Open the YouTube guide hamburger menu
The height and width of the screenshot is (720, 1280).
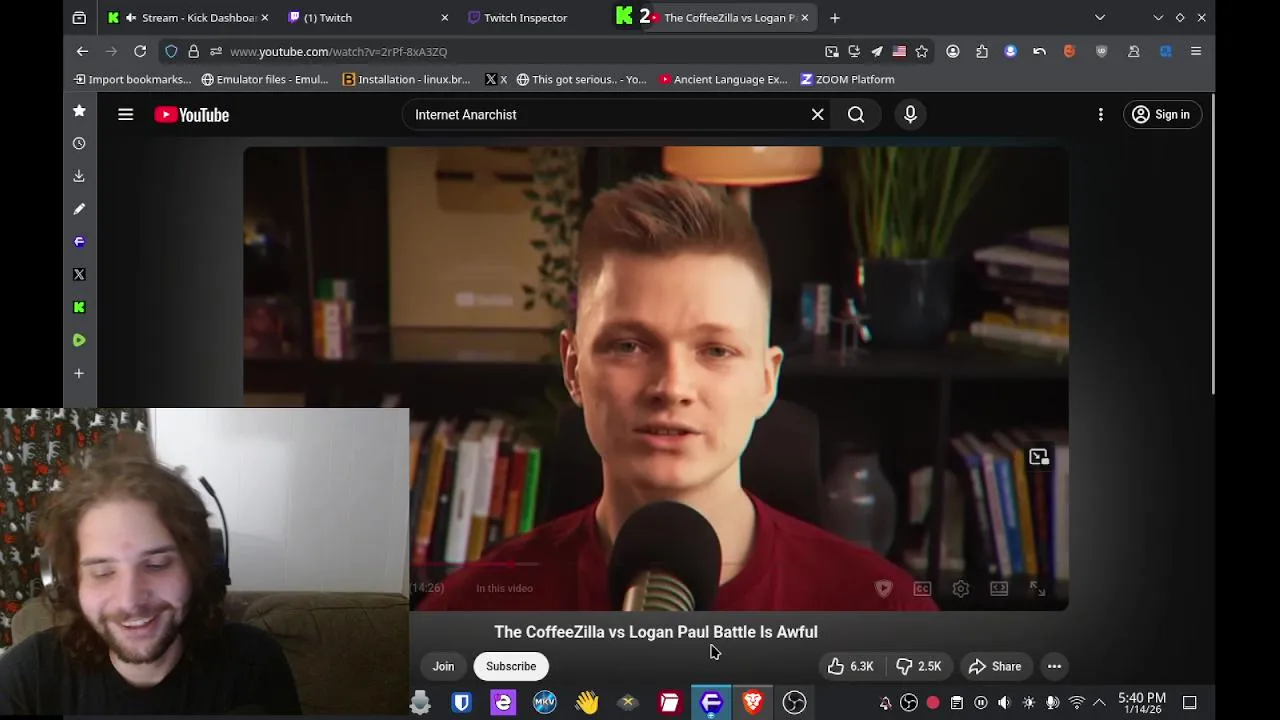click(x=125, y=115)
